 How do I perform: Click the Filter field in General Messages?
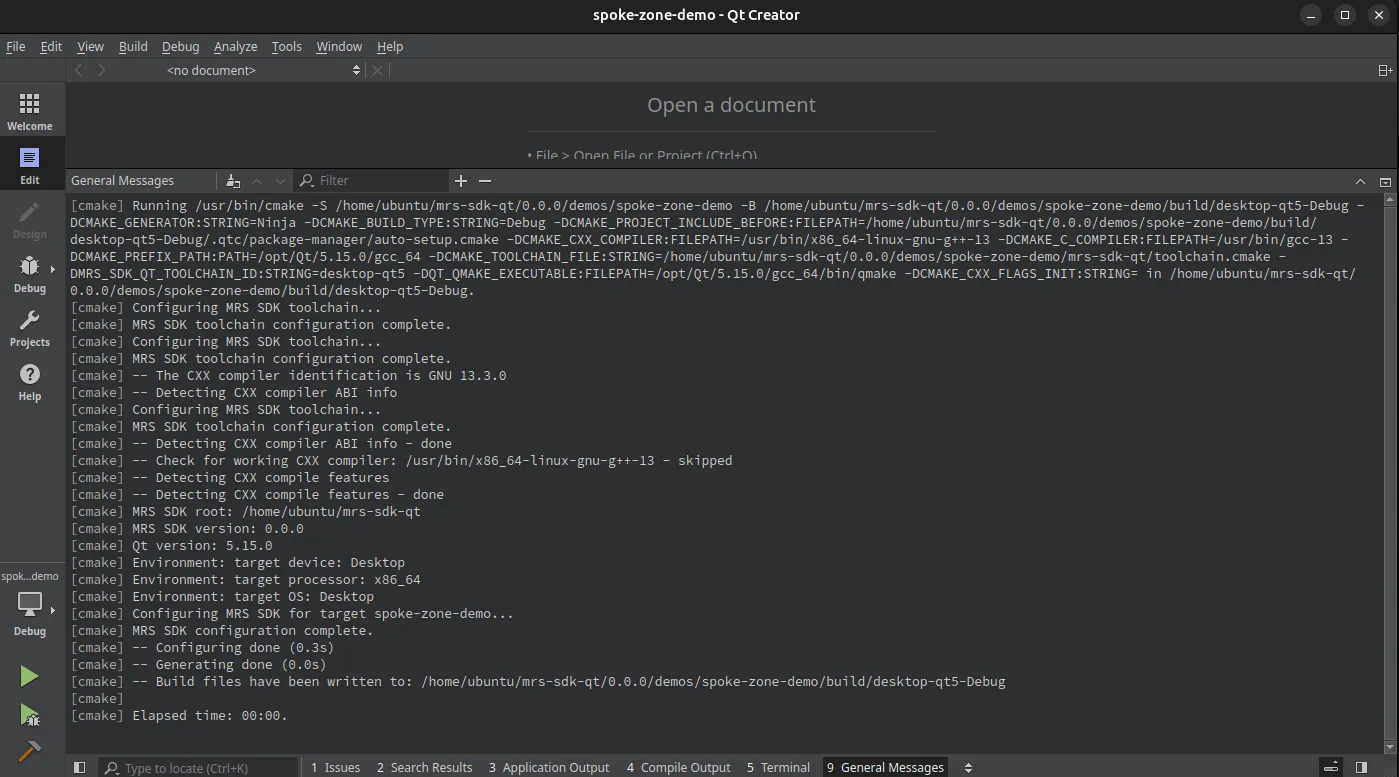[381, 181]
